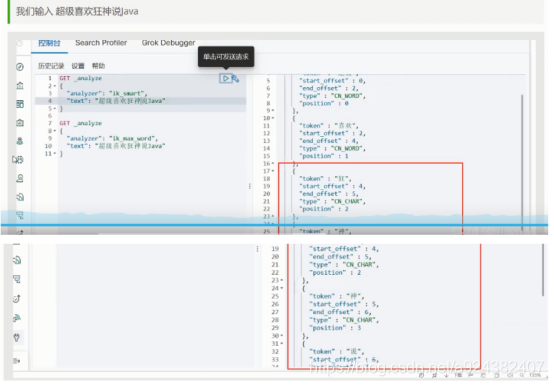
Task: Open the Maps icon in the sidebar
Action: pos(20,141)
